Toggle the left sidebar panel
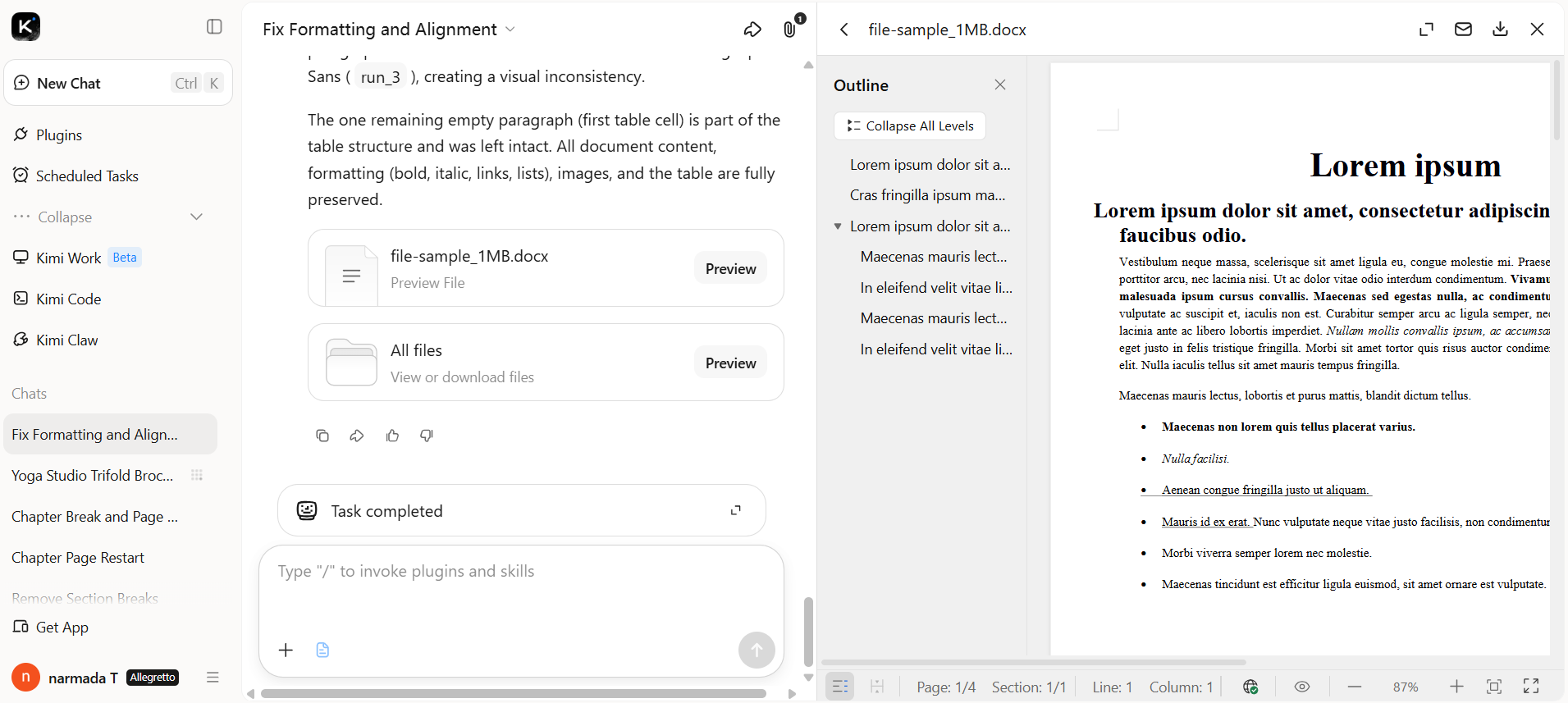1568x703 pixels. pyautogui.click(x=214, y=27)
